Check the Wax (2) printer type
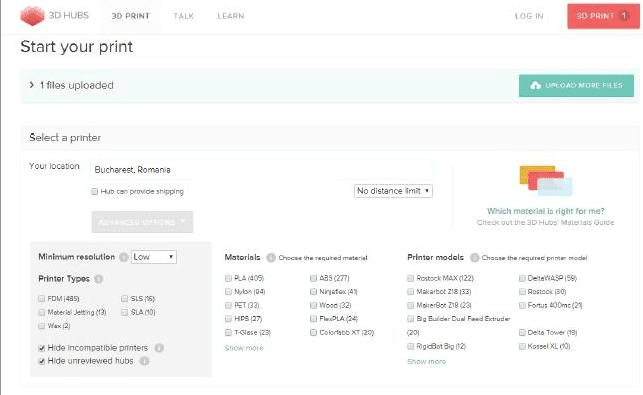Viewport: 643px width, 395px height. click(41, 326)
